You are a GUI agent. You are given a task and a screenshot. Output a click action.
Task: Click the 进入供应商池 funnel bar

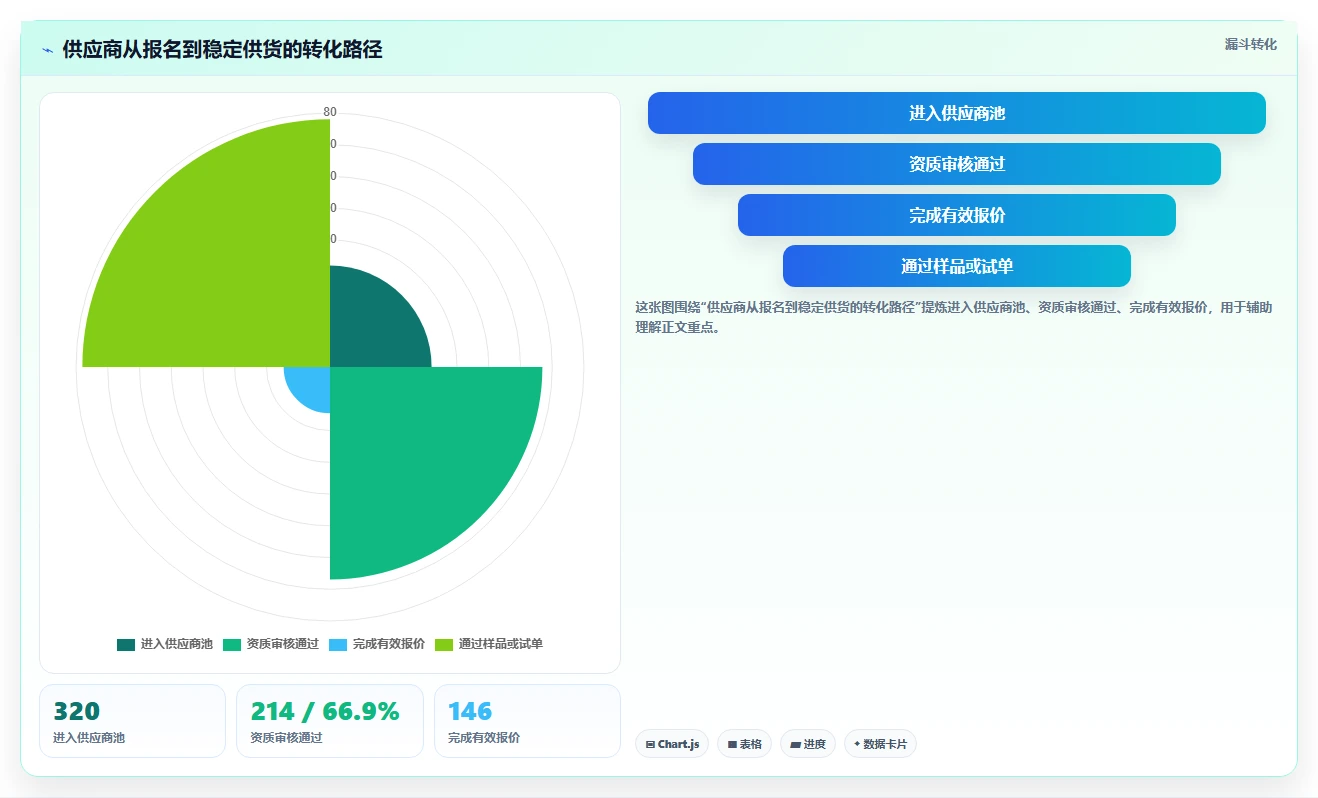(957, 113)
